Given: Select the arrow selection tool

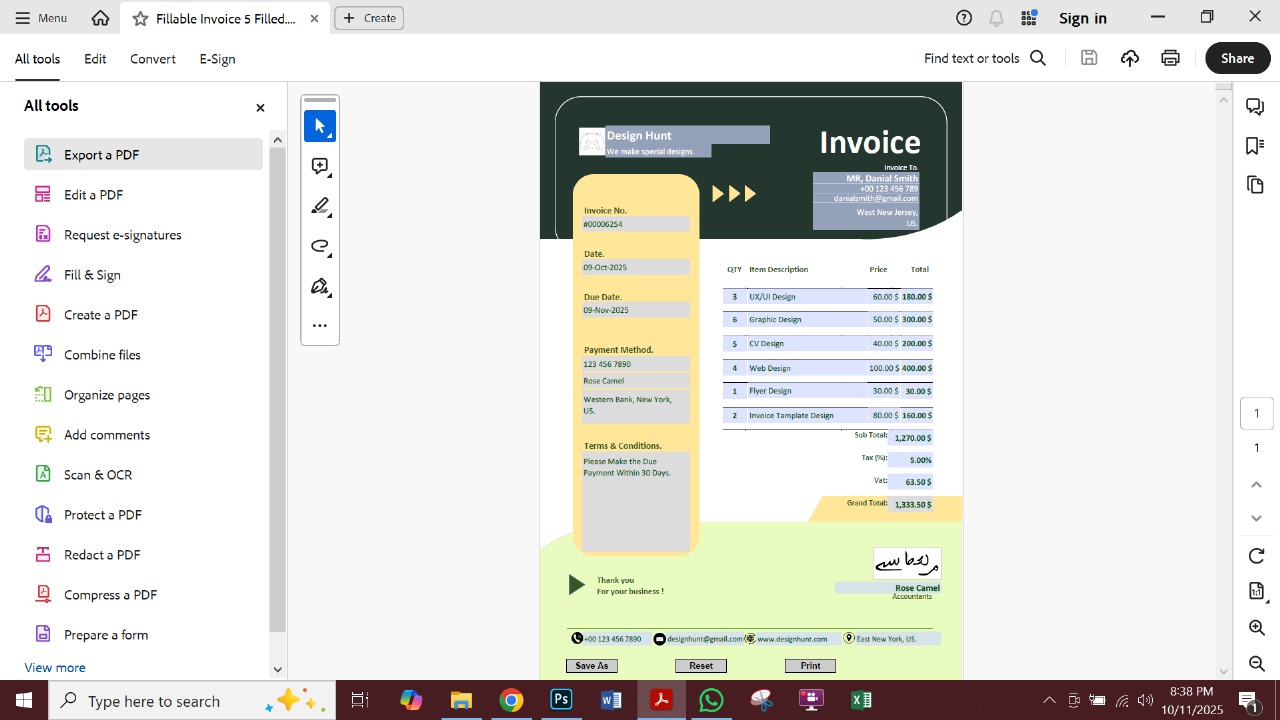Looking at the screenshot, I should 320,126.
